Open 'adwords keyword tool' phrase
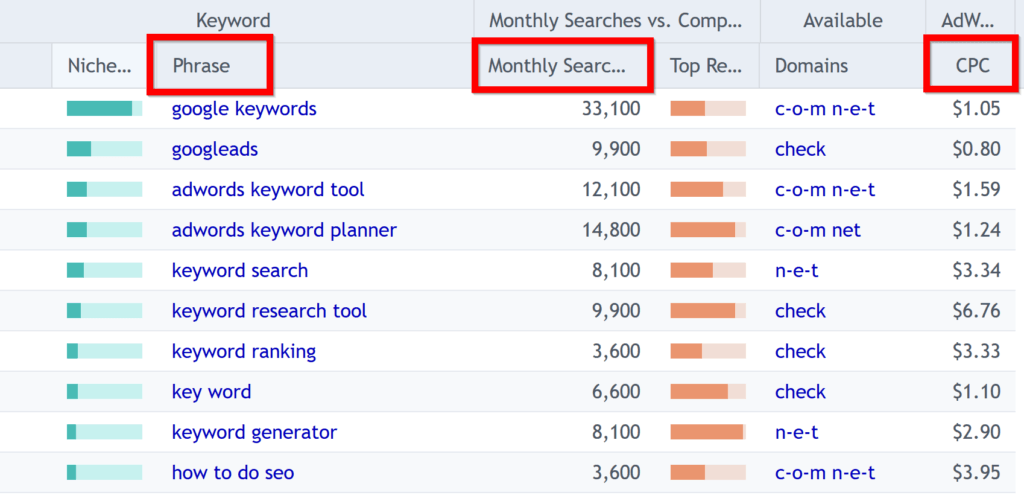 [x=268, y=189]
